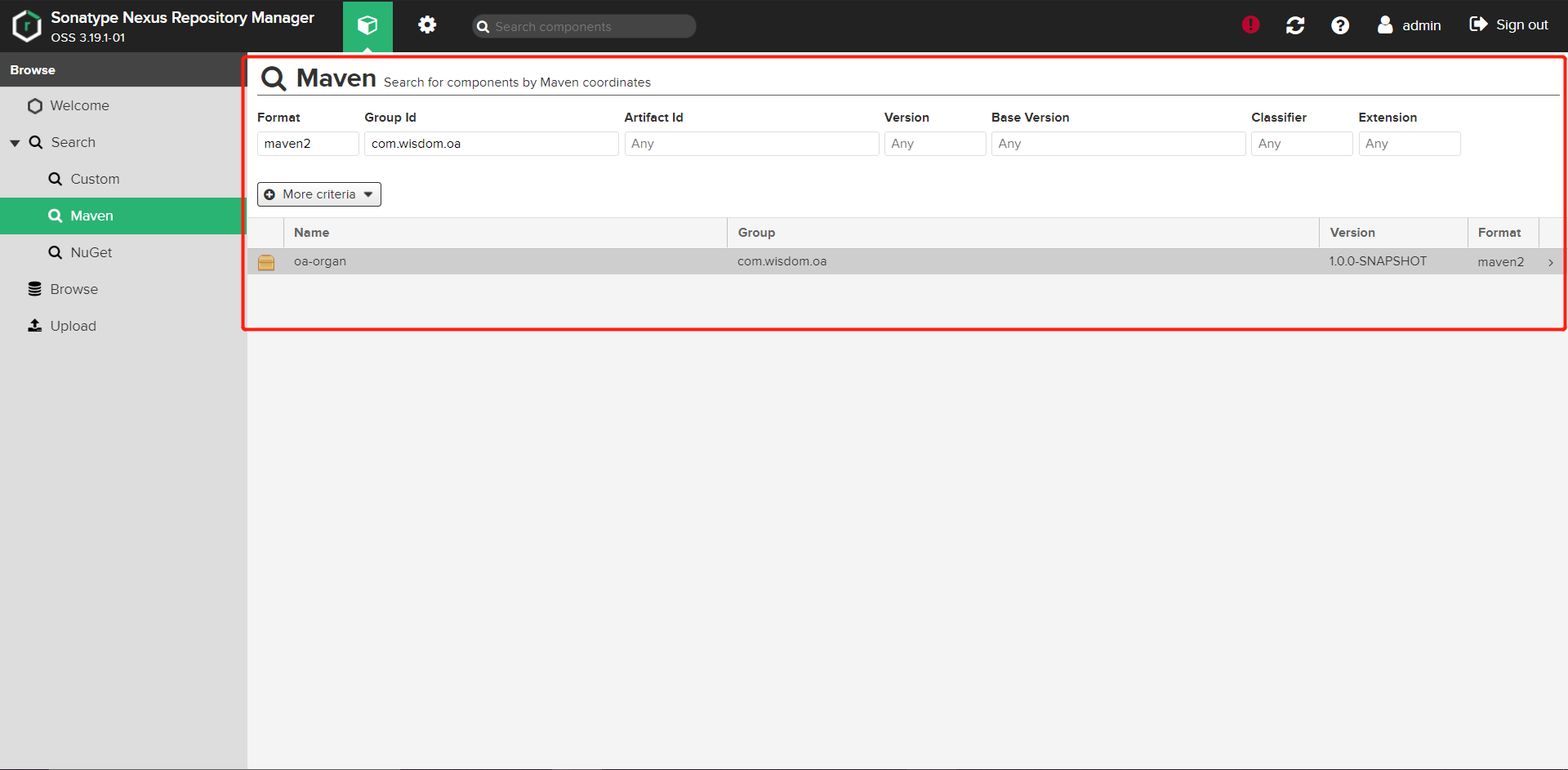Click the Classifier field

[x=1302, y=144]
